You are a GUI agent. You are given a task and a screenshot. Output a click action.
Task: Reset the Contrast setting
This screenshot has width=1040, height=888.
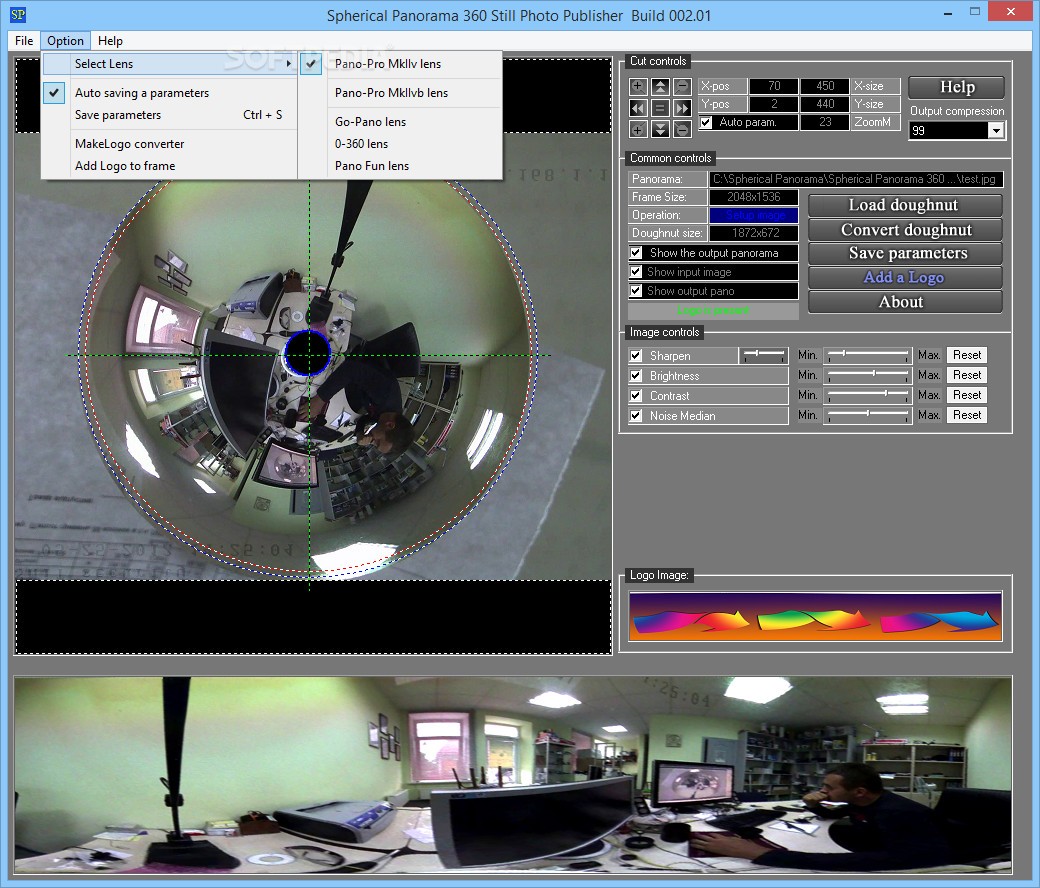pos(967,395)
